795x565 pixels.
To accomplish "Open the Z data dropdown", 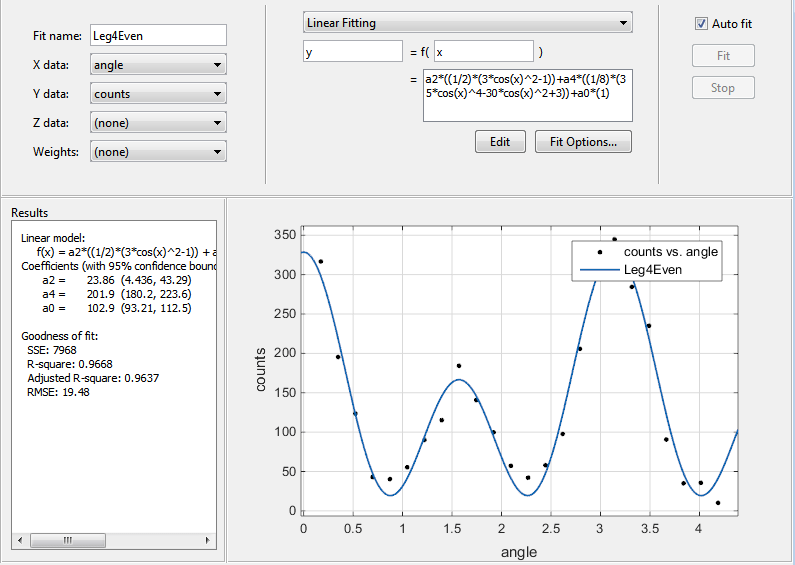I will [x=158, y=123].
